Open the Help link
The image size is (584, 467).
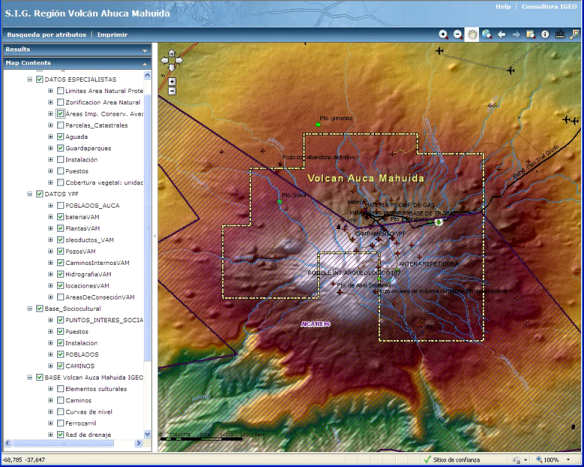click(503, 6)
